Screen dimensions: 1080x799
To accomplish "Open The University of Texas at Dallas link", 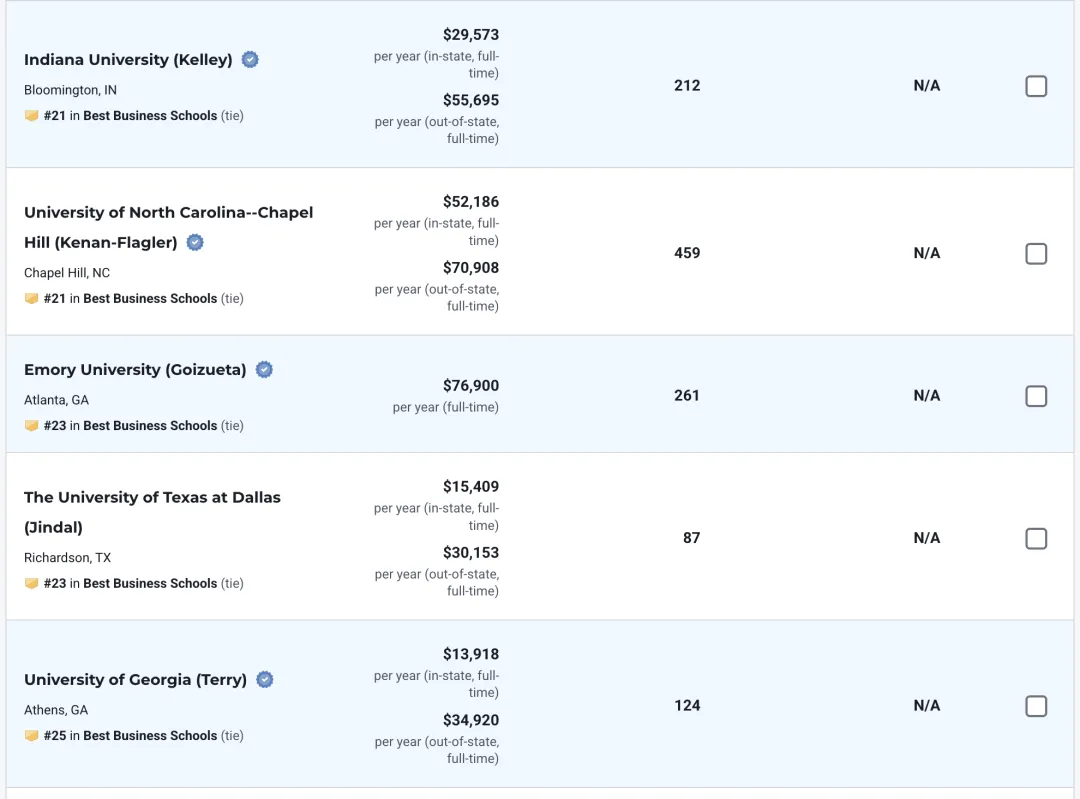I will (152, 498).
